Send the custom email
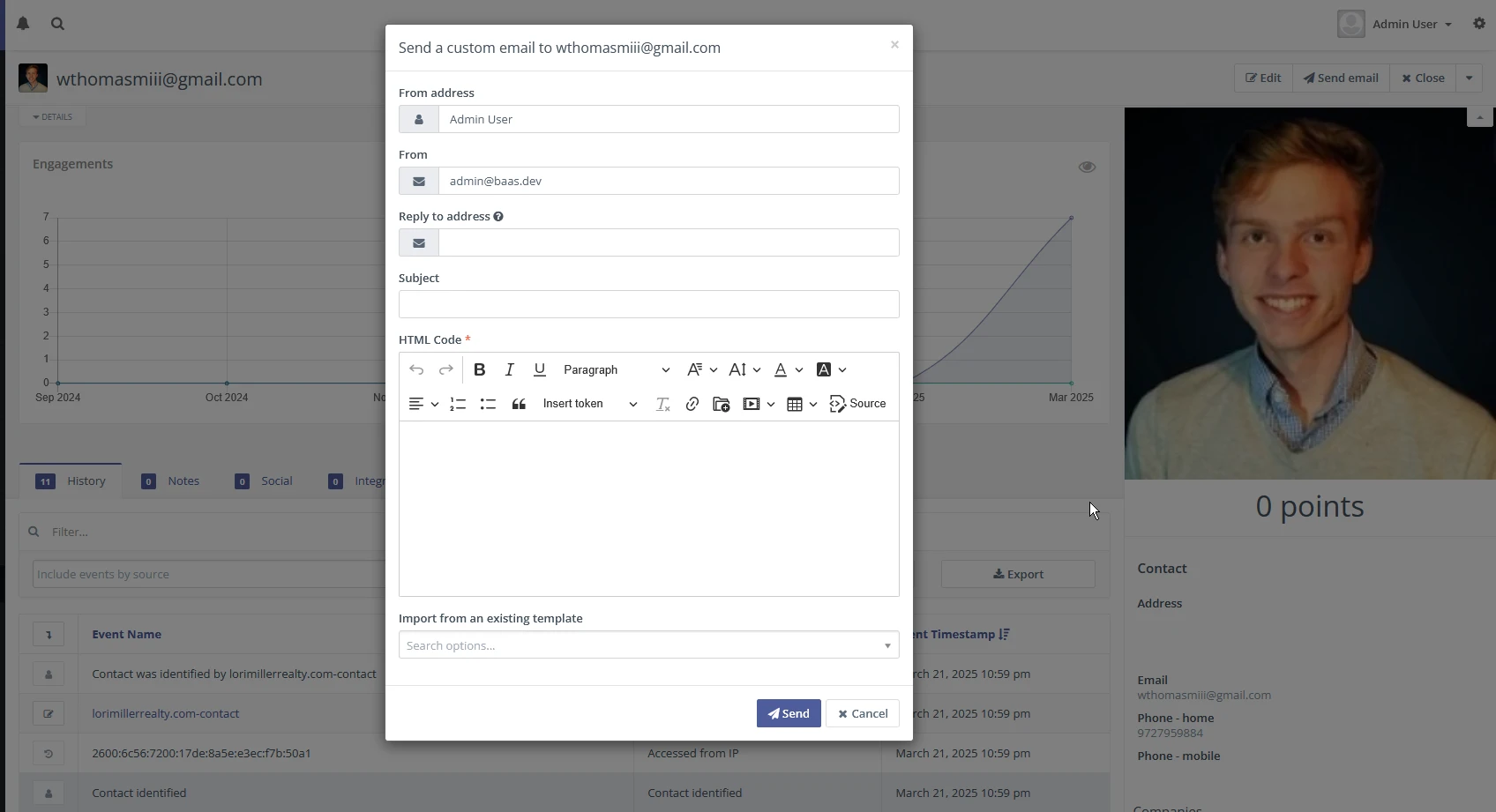The image size is (1496, 812). click(x=788, y=713)
